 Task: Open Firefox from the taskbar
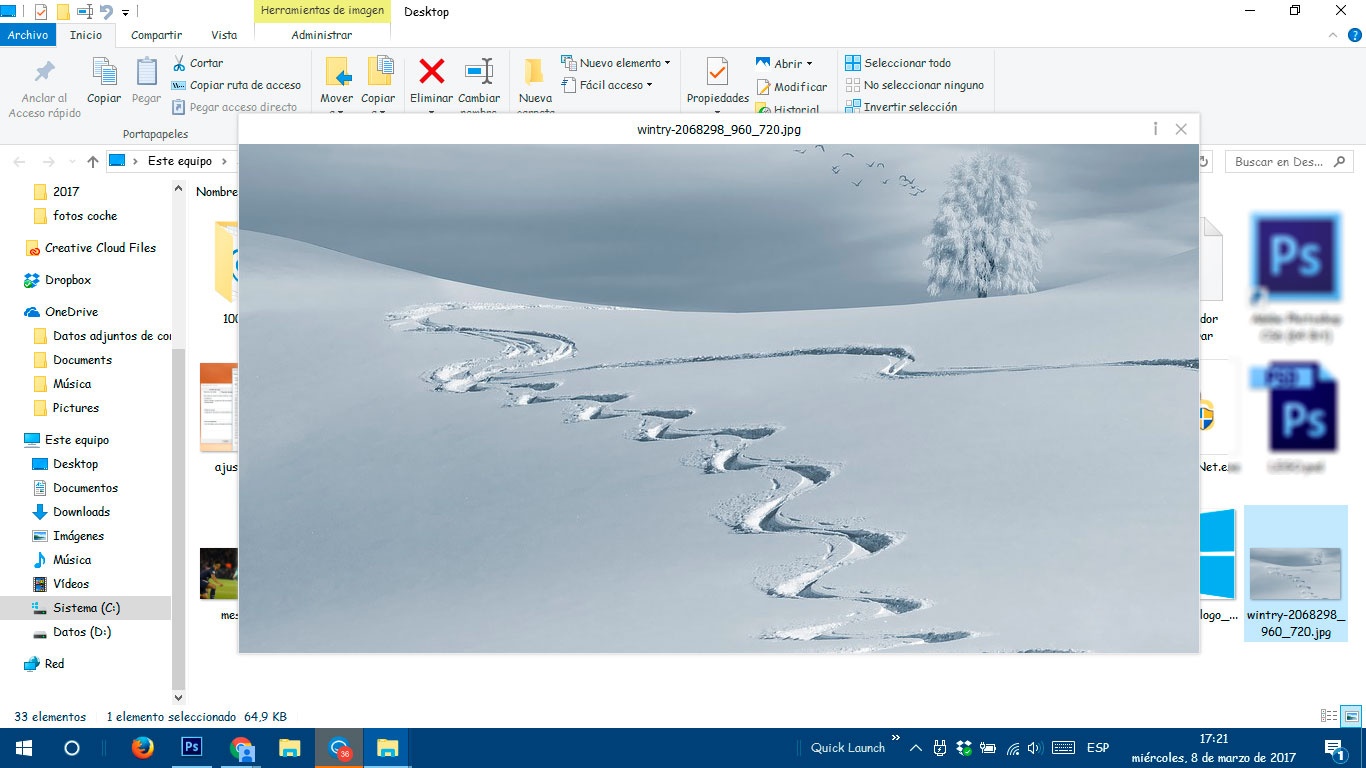pyautogui.click(x=143, y=747)
